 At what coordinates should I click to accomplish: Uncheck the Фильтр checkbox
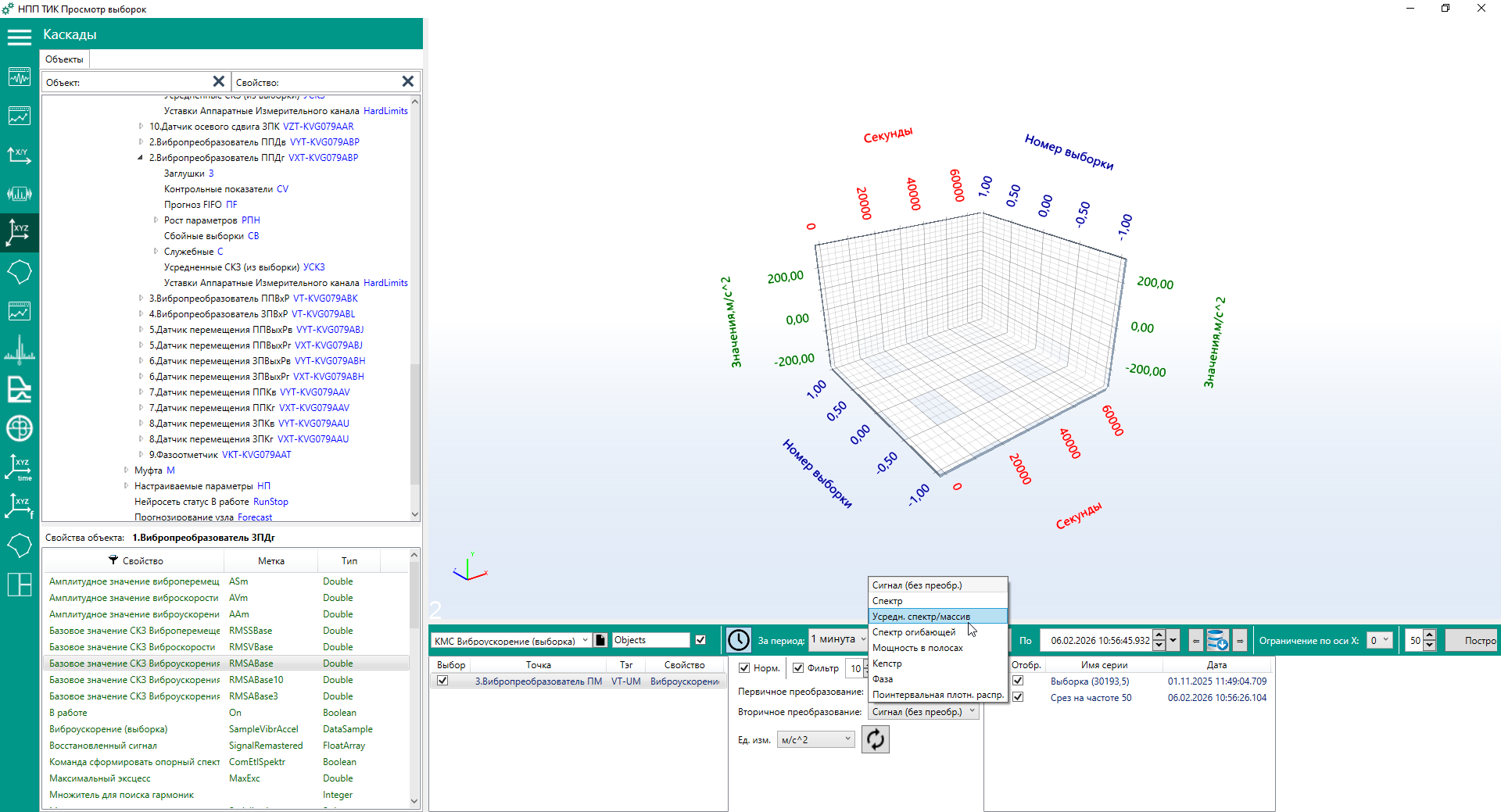point(798,668)
